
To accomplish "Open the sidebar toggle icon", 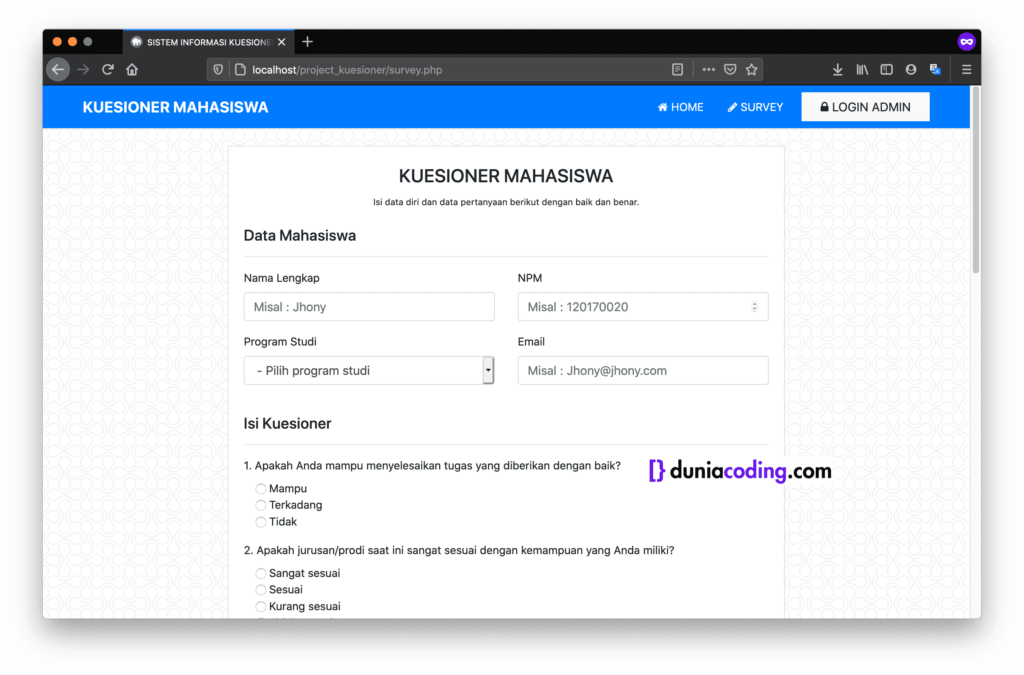I will (886, 69).
